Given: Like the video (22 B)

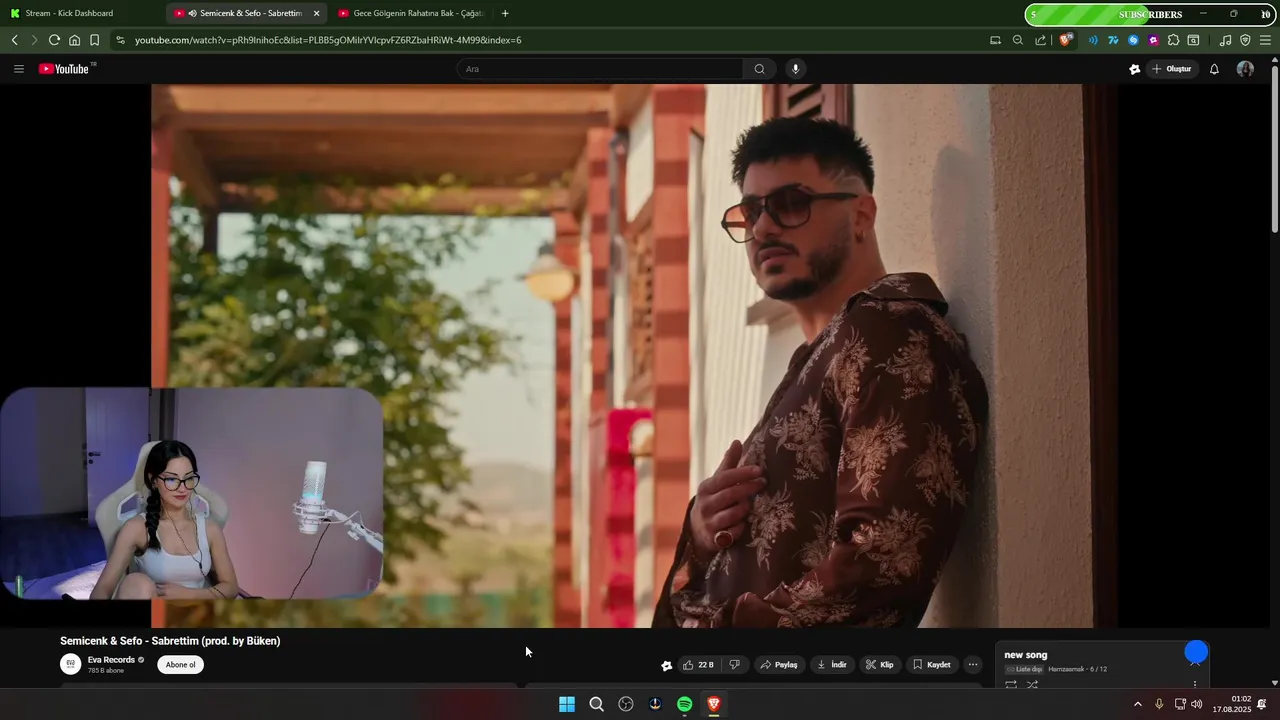Looking at the screenshot, I should pos(698,665).
